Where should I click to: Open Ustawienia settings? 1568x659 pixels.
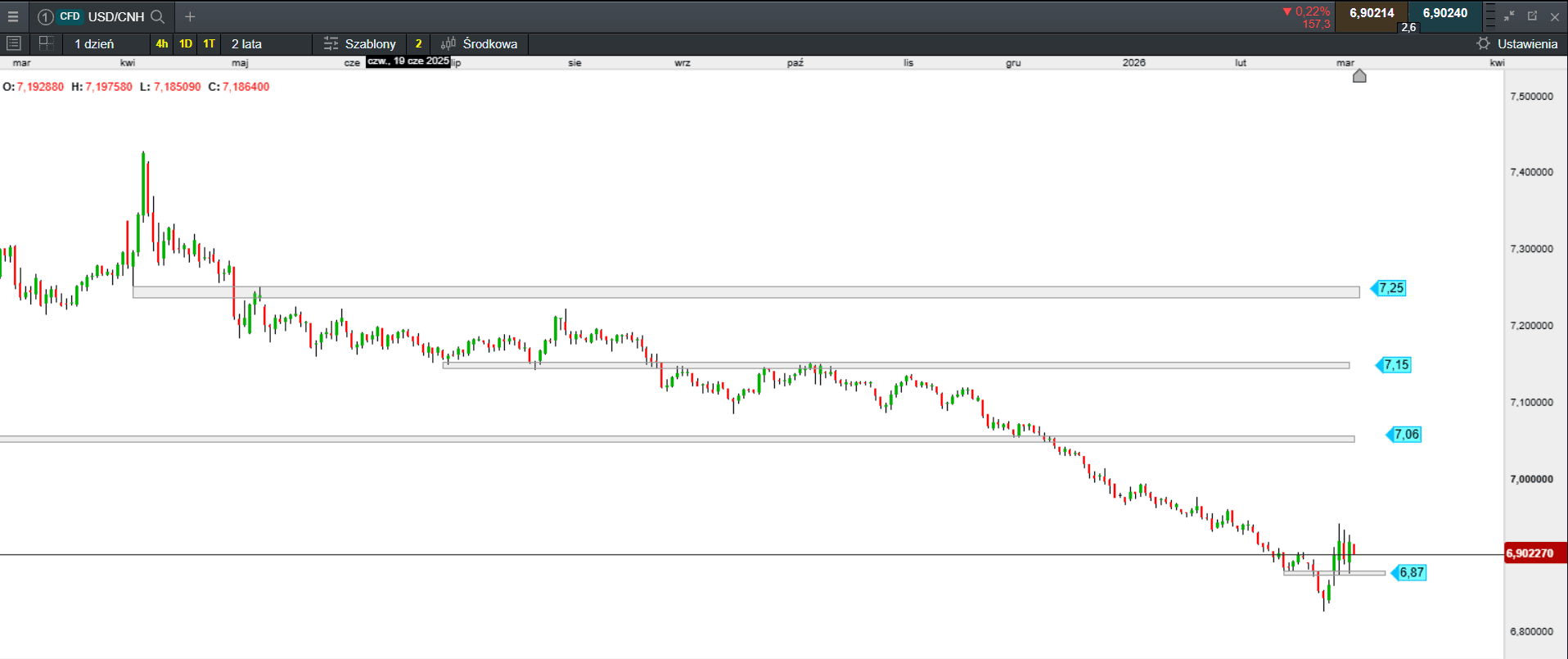[x=1527, y=43]
